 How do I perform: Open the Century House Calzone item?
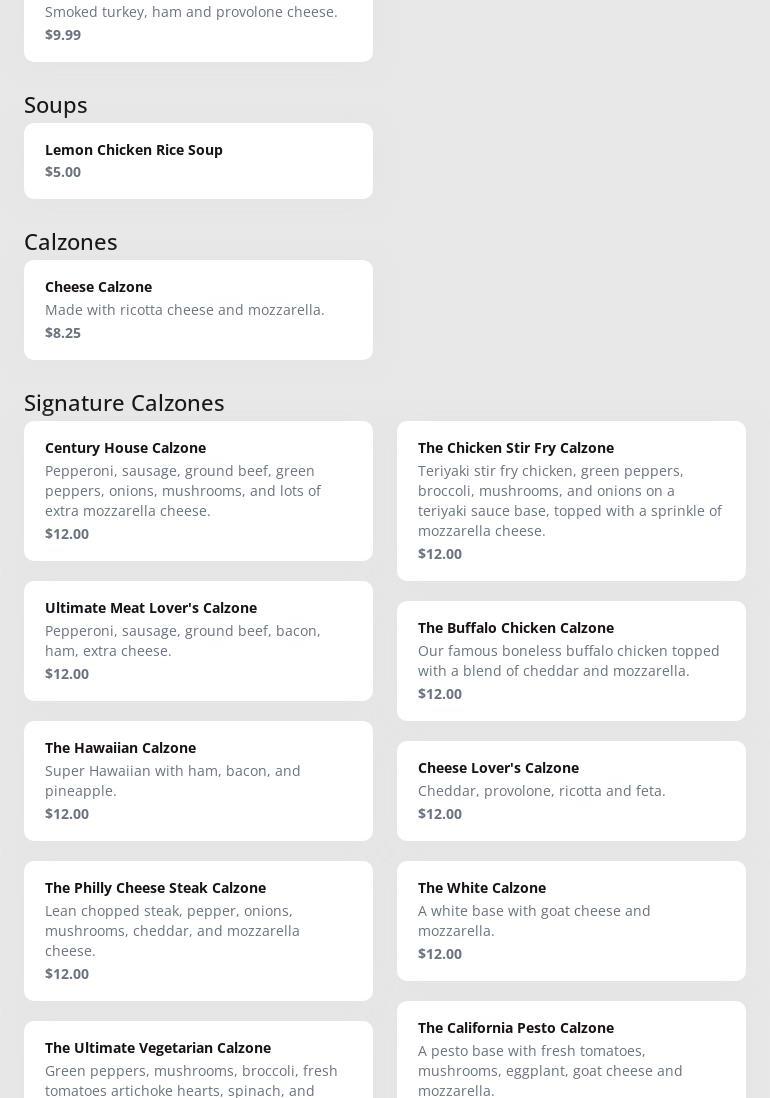198,490
